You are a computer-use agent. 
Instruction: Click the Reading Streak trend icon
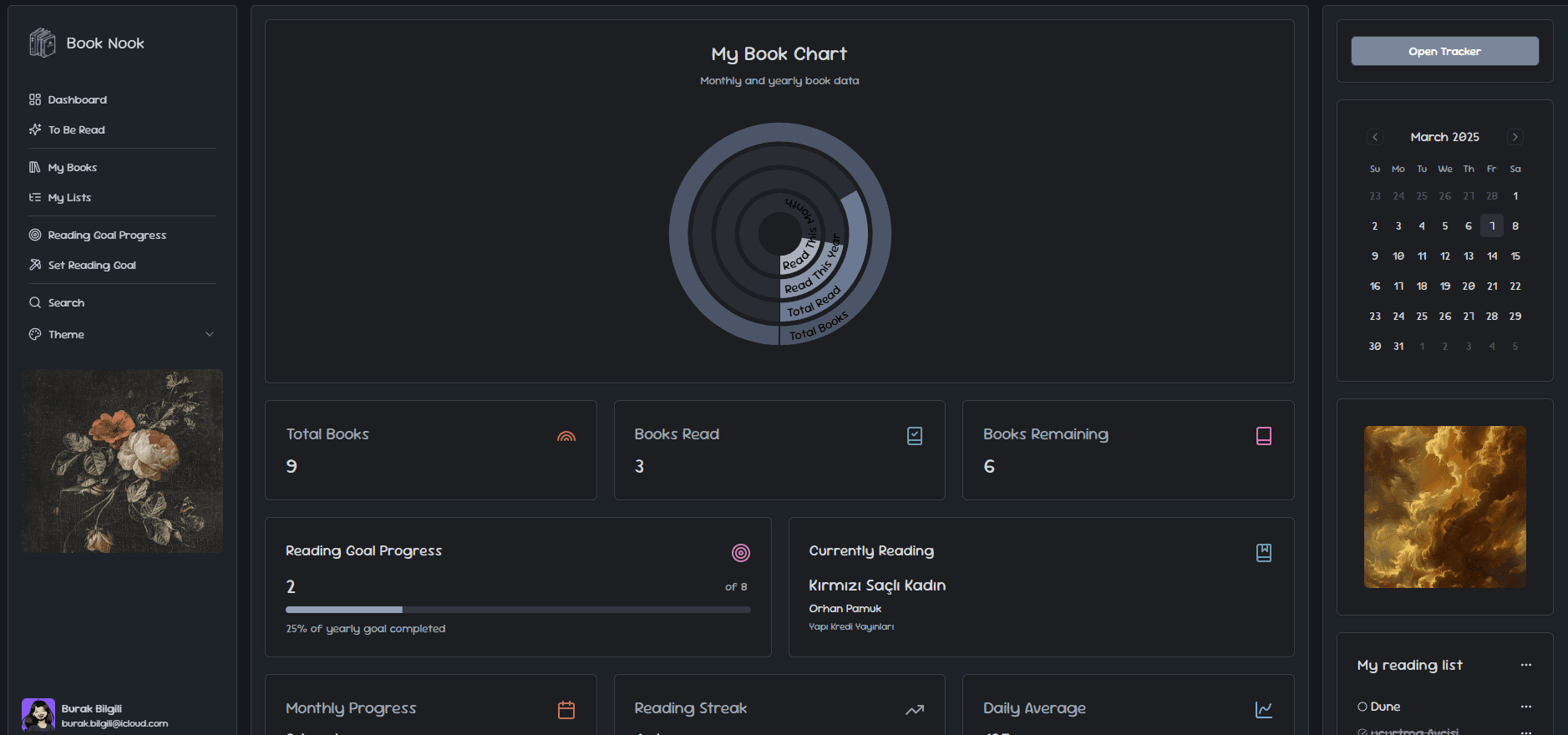pyautogui.click(x=914, y=709)
